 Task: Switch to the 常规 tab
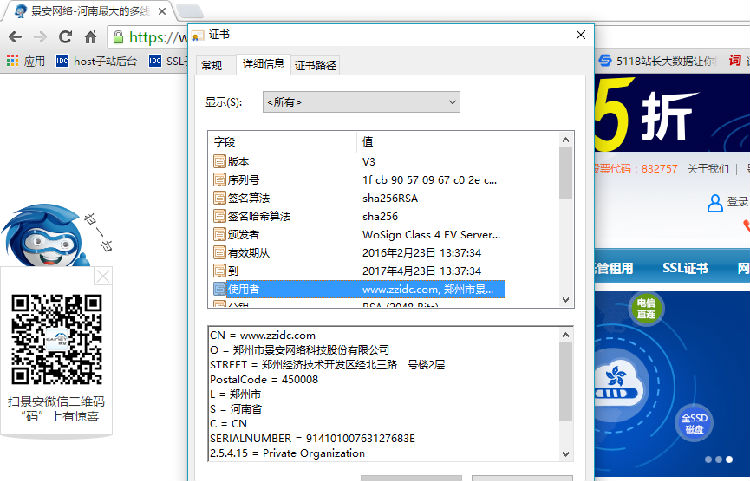(212, 65)
